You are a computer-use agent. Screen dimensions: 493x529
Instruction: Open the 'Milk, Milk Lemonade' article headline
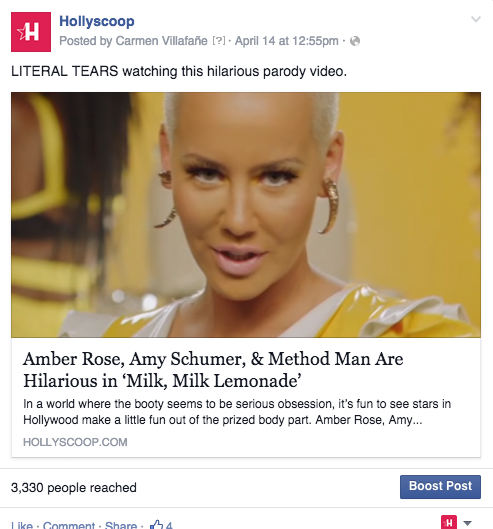point(213,369)
